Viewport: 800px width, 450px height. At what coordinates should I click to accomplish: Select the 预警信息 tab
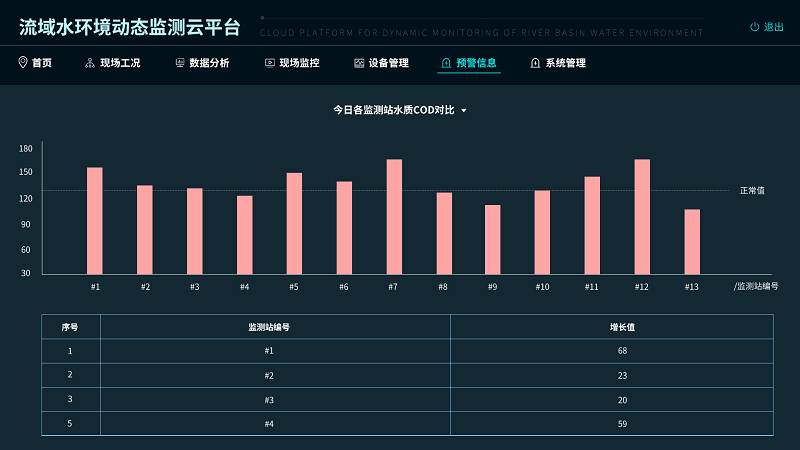pos(476,63)
